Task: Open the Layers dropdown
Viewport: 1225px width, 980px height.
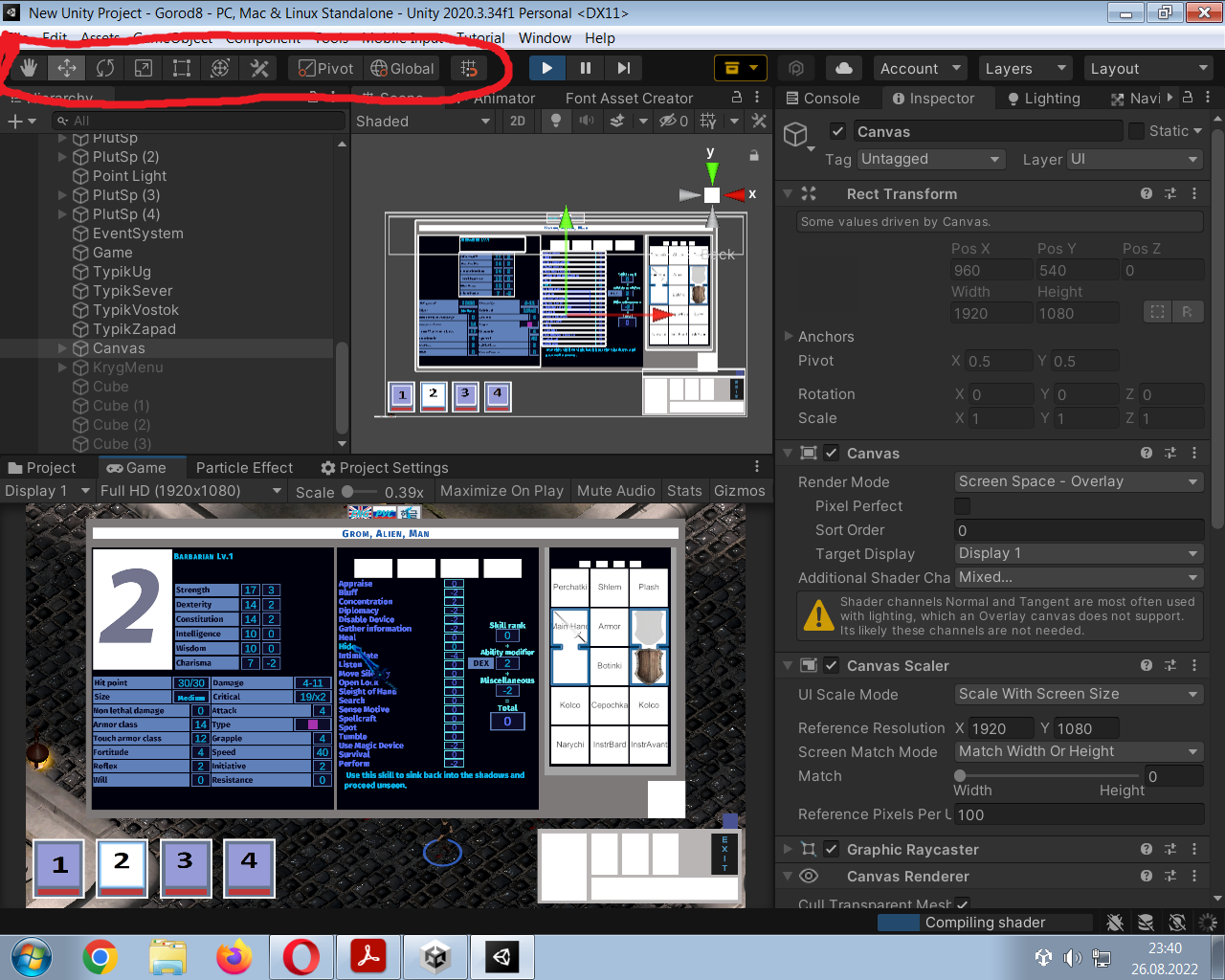Action: coord(1025,68)
